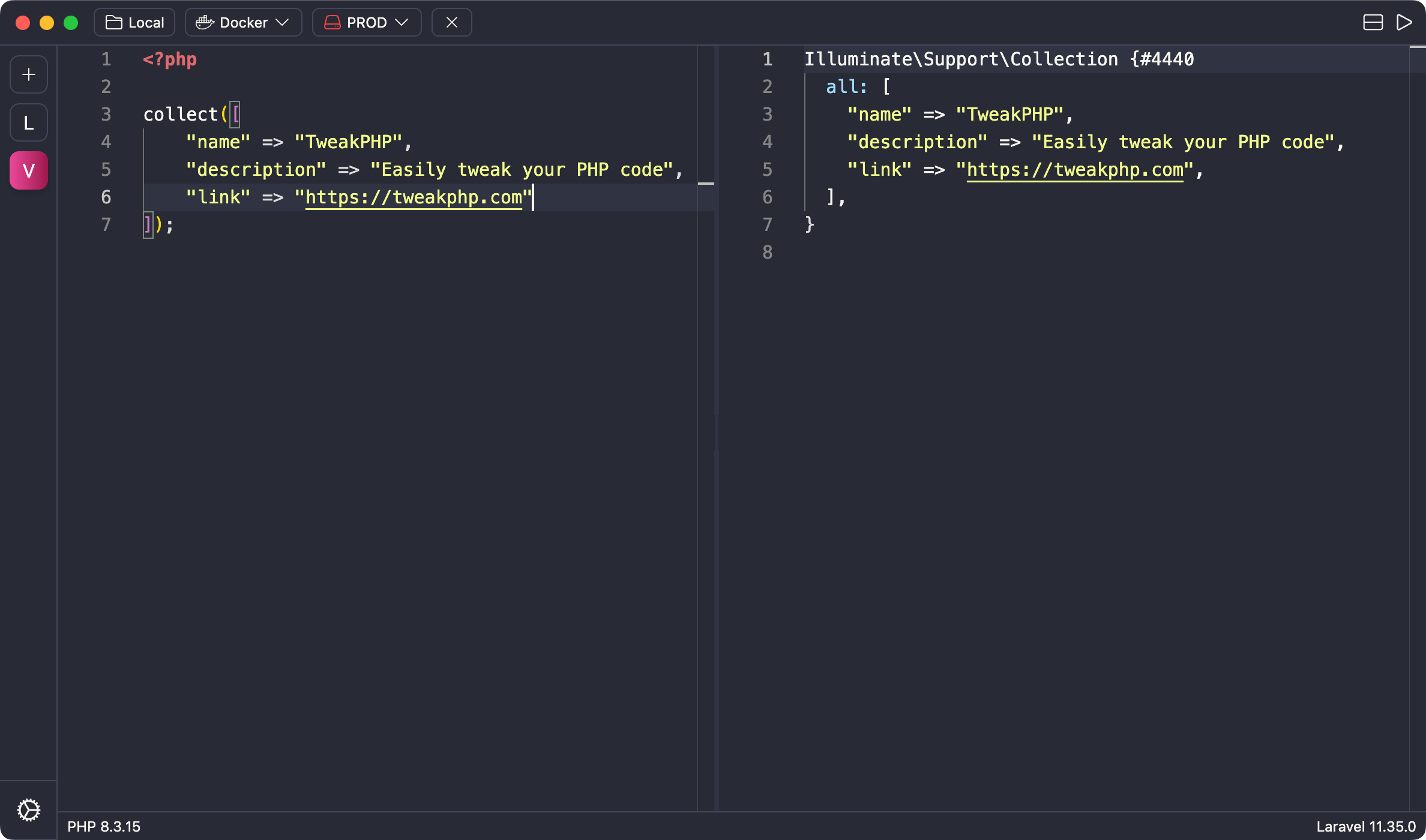Click the all: [ output line

click(858, 87)
